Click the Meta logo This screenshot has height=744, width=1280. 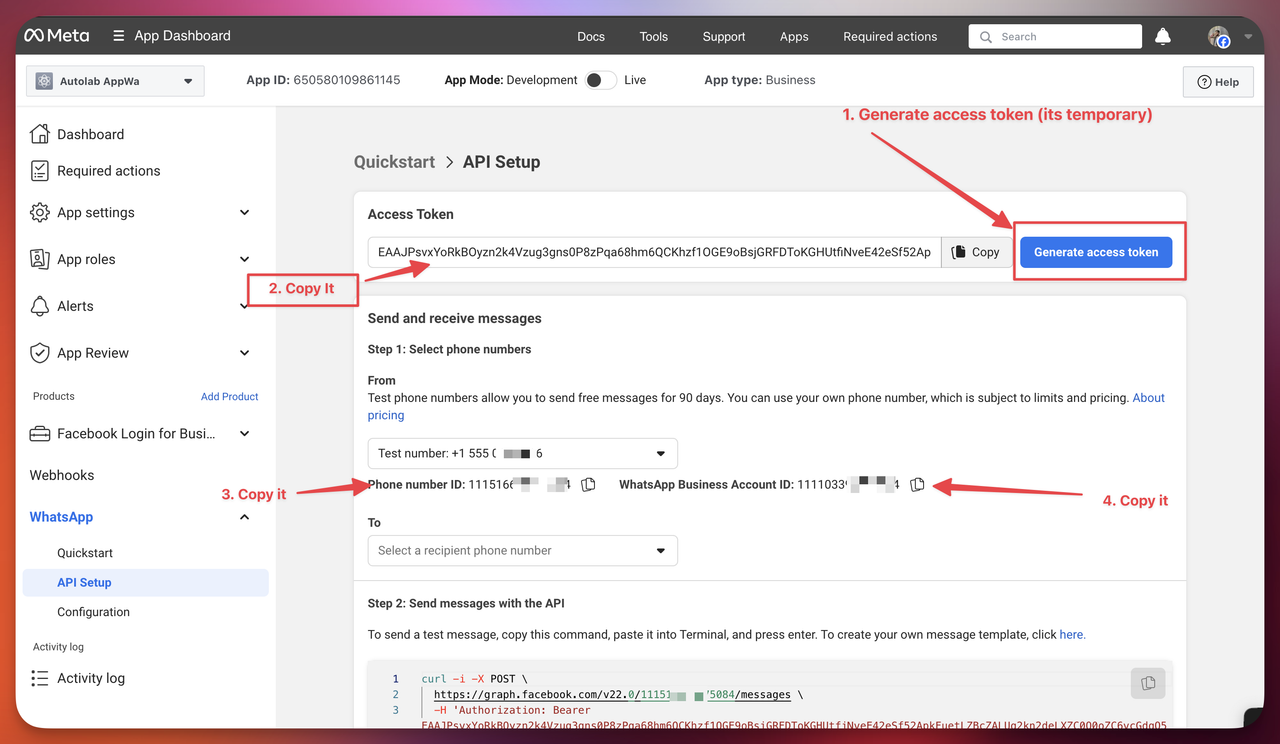point(57,36)
